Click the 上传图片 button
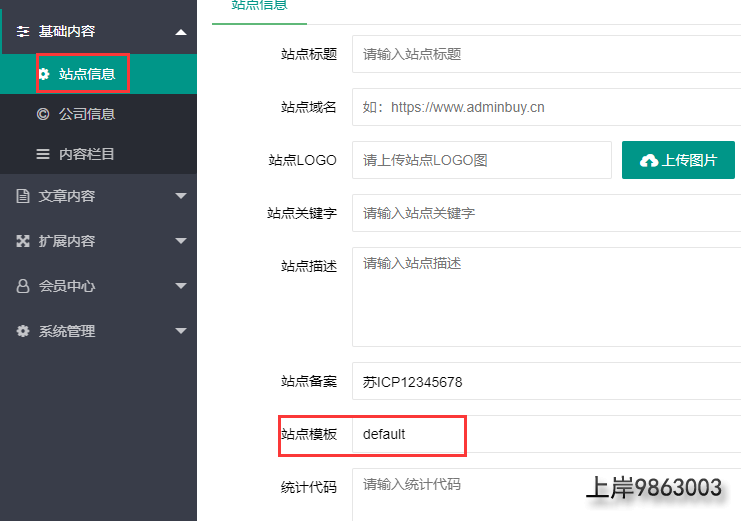 pos(678,160)
